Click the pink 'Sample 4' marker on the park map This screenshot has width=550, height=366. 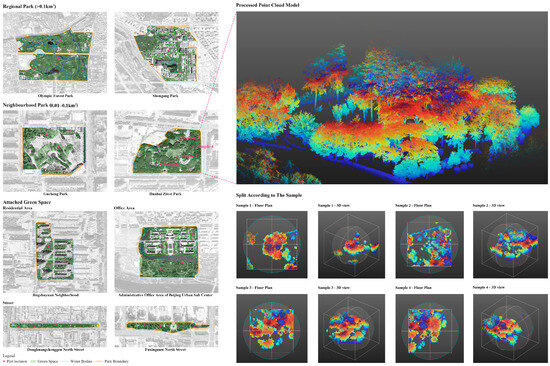(x=203, y=147)
